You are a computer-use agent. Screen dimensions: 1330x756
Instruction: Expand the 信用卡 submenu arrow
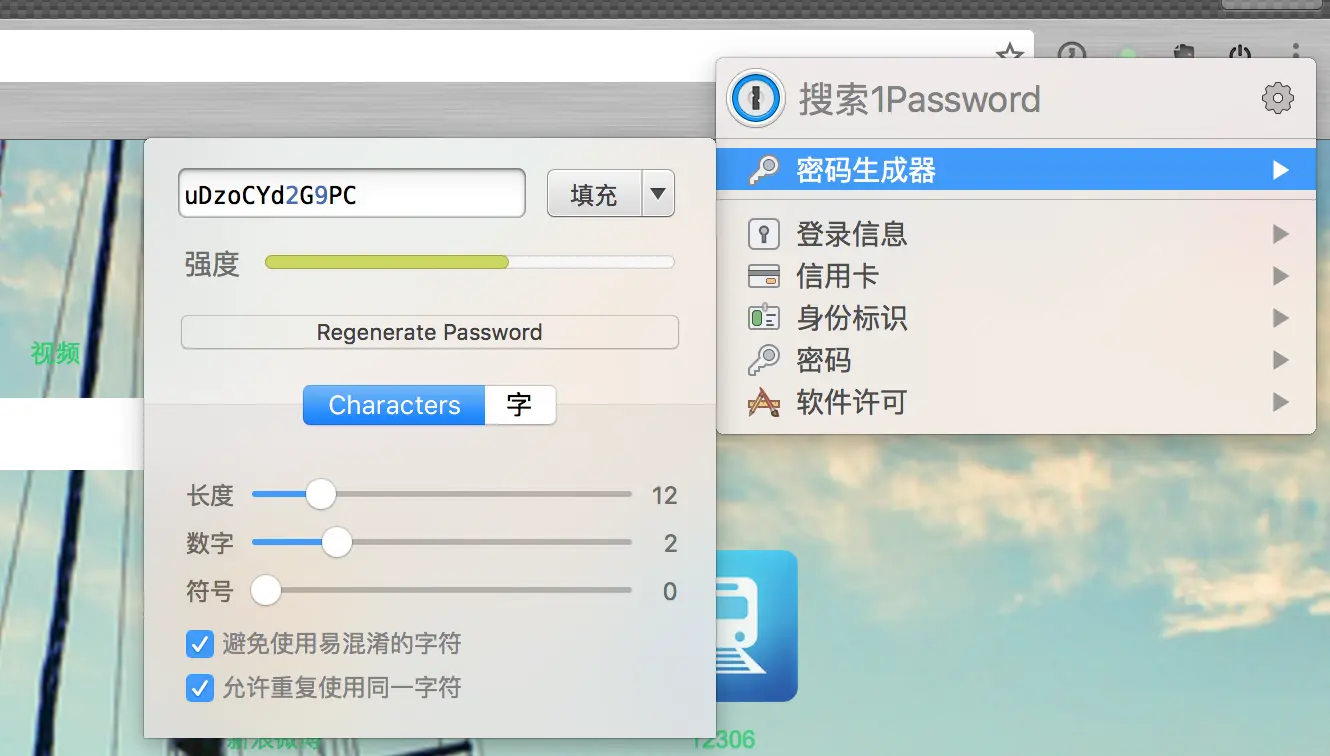pos(1281,276)
